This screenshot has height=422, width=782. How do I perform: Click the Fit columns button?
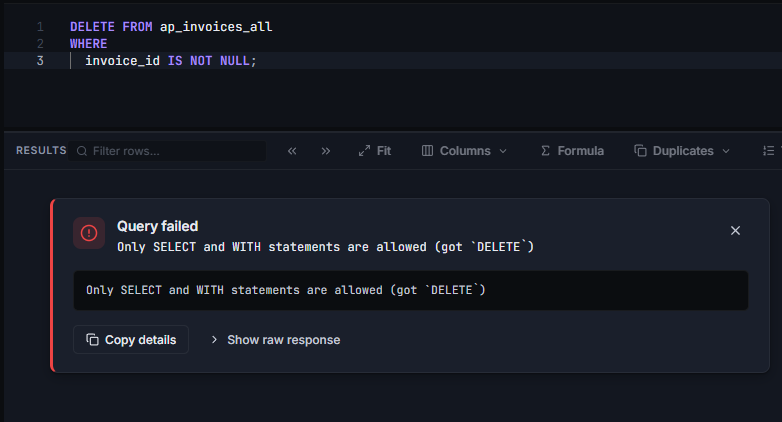[x=375, y=151]
